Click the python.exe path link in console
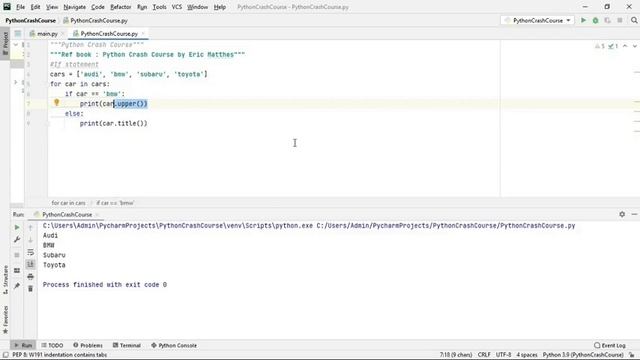The height and width of the screenshot is (360, 640). point(178,225)
